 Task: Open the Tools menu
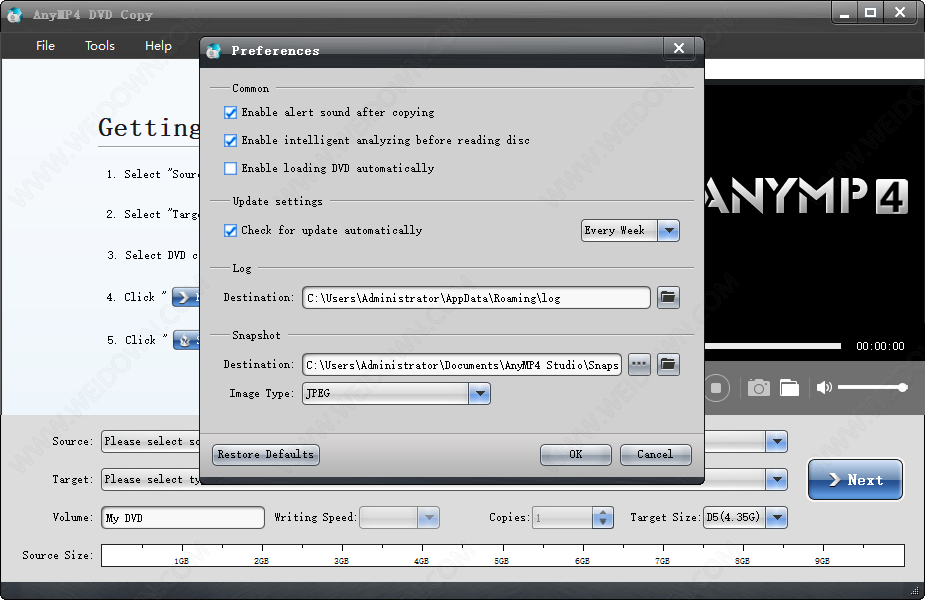coord(100,46)
